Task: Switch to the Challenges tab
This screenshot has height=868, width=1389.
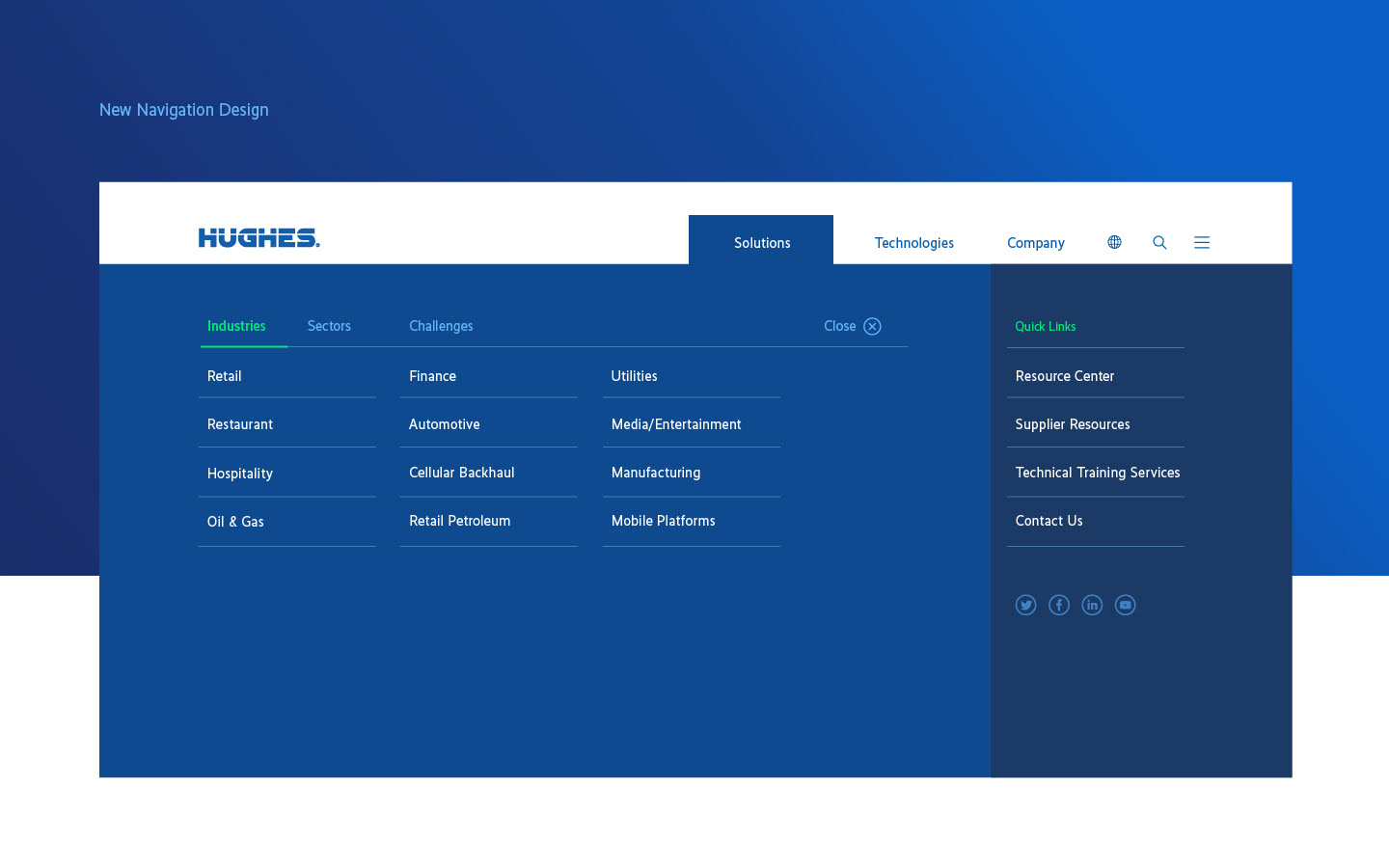Action: tap(441, 326)
